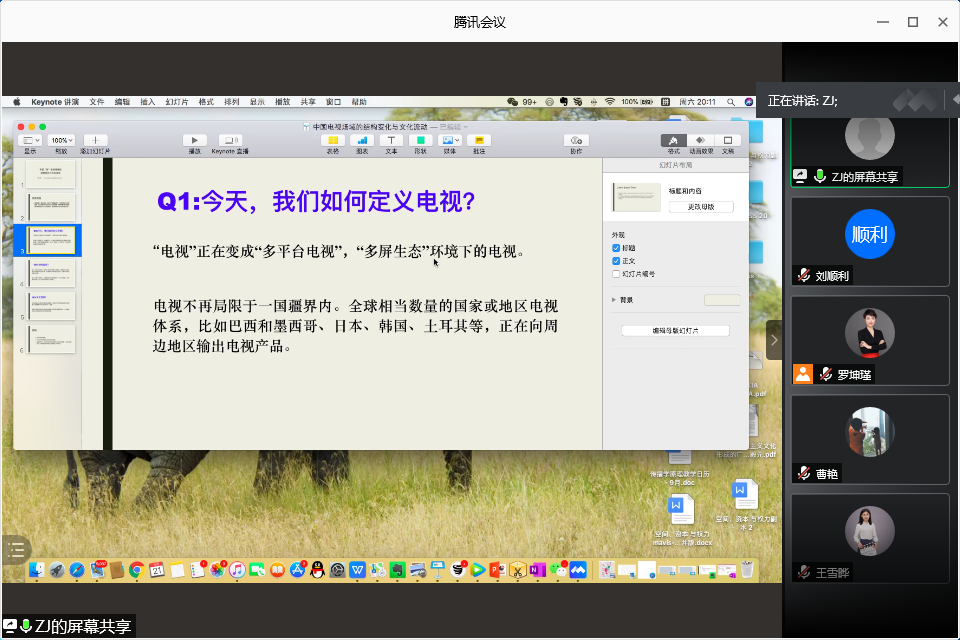This screenshot has height=640, width=960.
Task: Click the Add Slide (添加幻灯片) button
Action: tap(95, 141)
